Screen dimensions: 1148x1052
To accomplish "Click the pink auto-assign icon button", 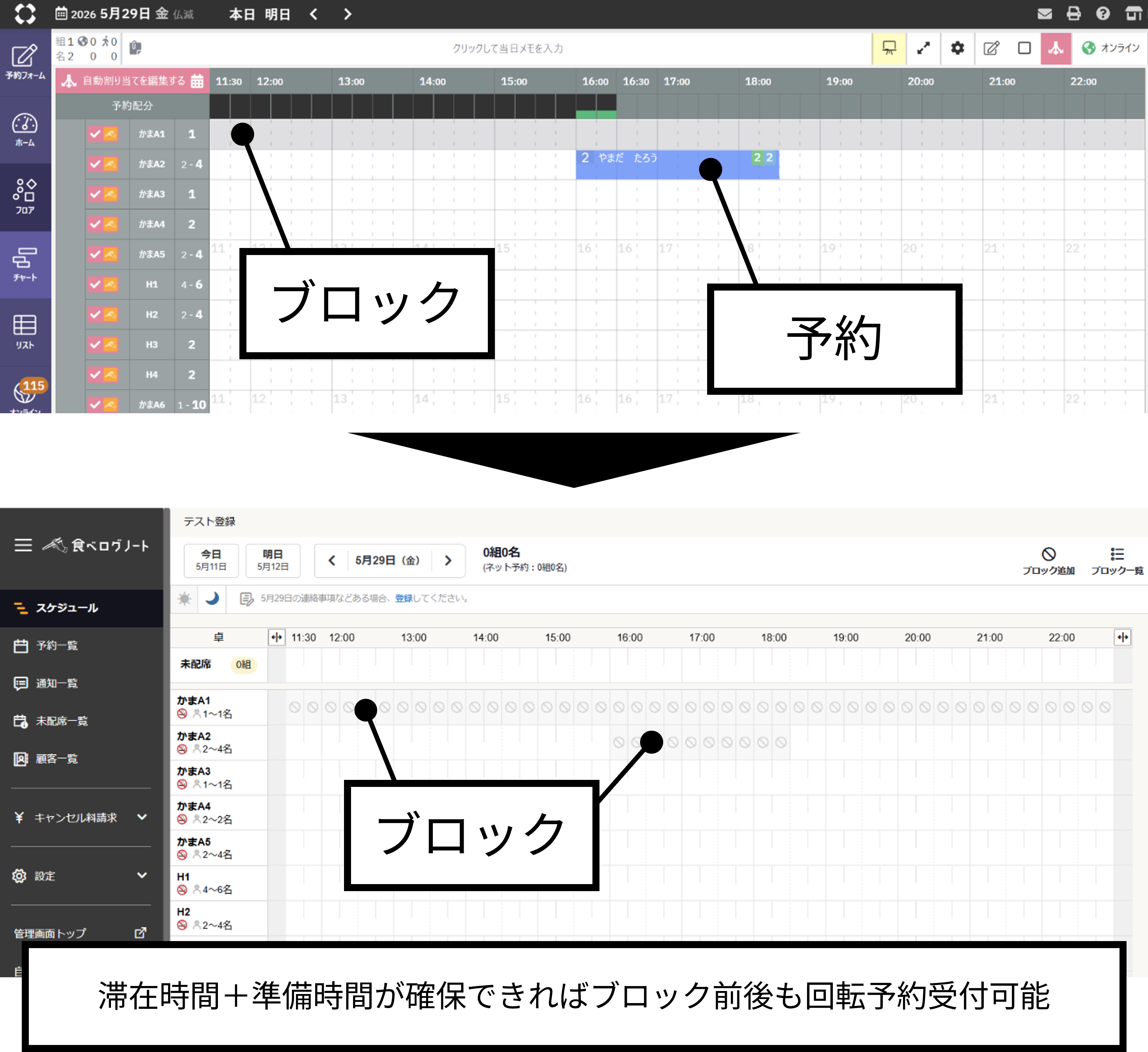I will (1056, 48).
